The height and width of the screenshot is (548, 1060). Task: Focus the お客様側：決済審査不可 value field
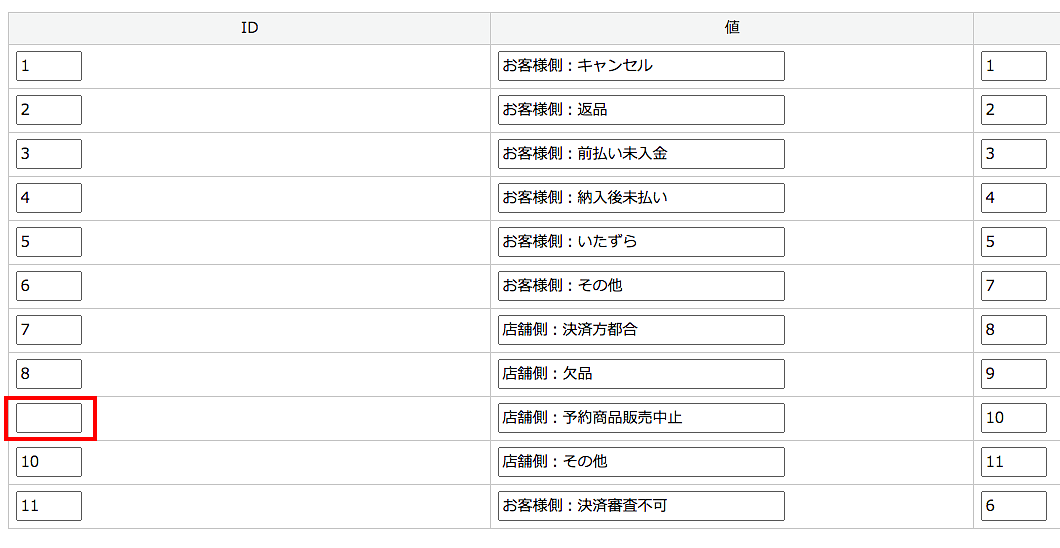click(641, 506)
